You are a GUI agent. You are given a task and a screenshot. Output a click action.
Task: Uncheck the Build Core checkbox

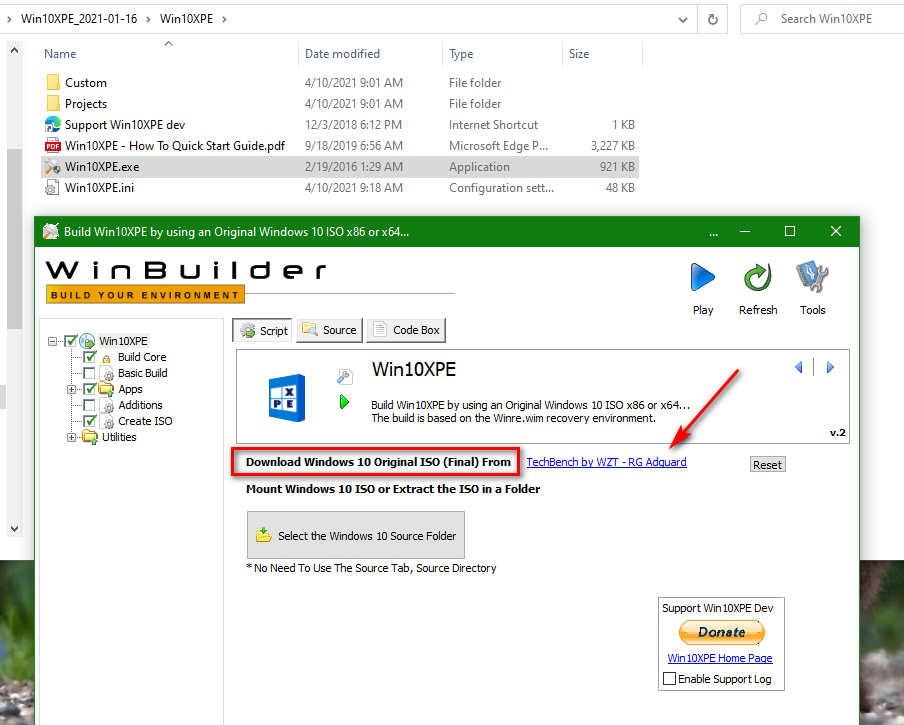[89, 357]
